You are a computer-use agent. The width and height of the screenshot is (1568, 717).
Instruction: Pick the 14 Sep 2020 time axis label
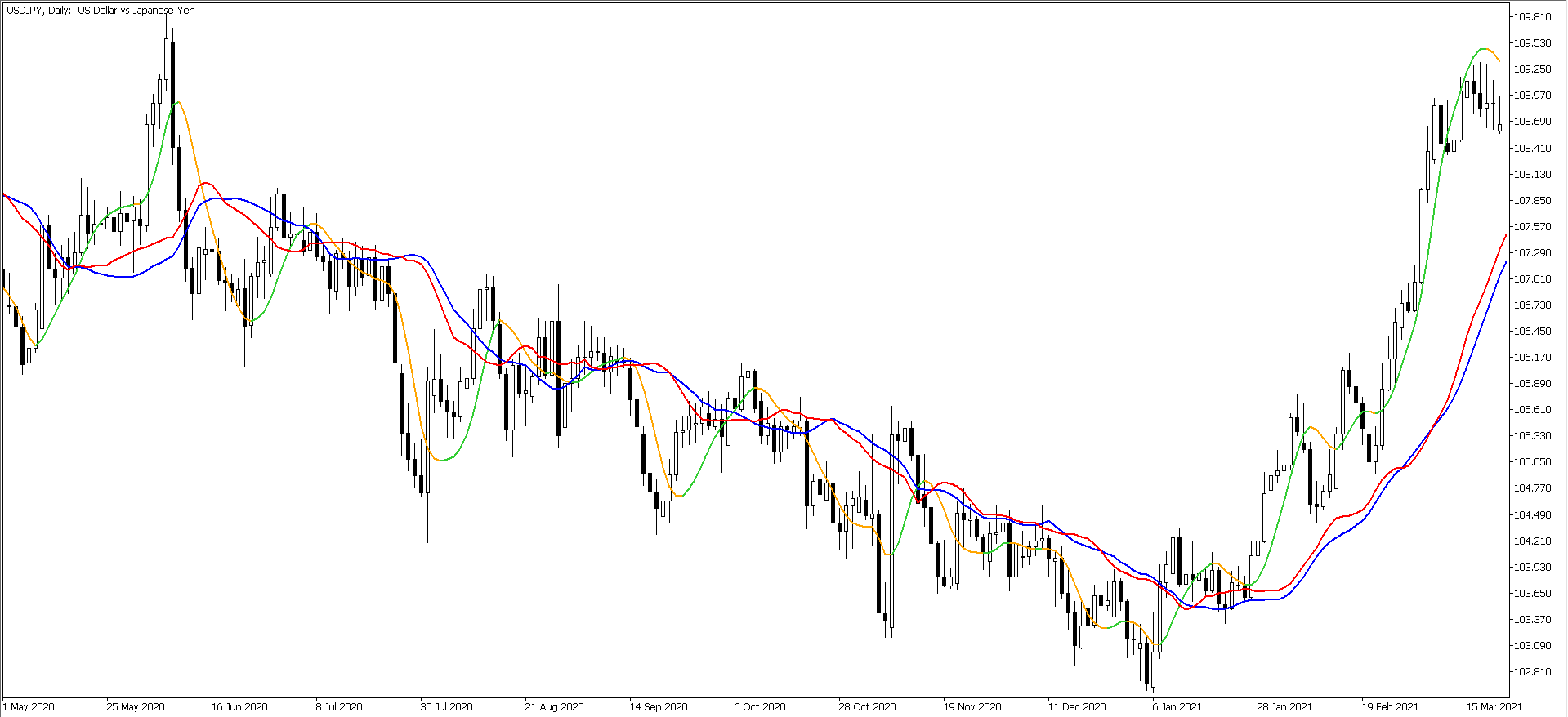659,706
